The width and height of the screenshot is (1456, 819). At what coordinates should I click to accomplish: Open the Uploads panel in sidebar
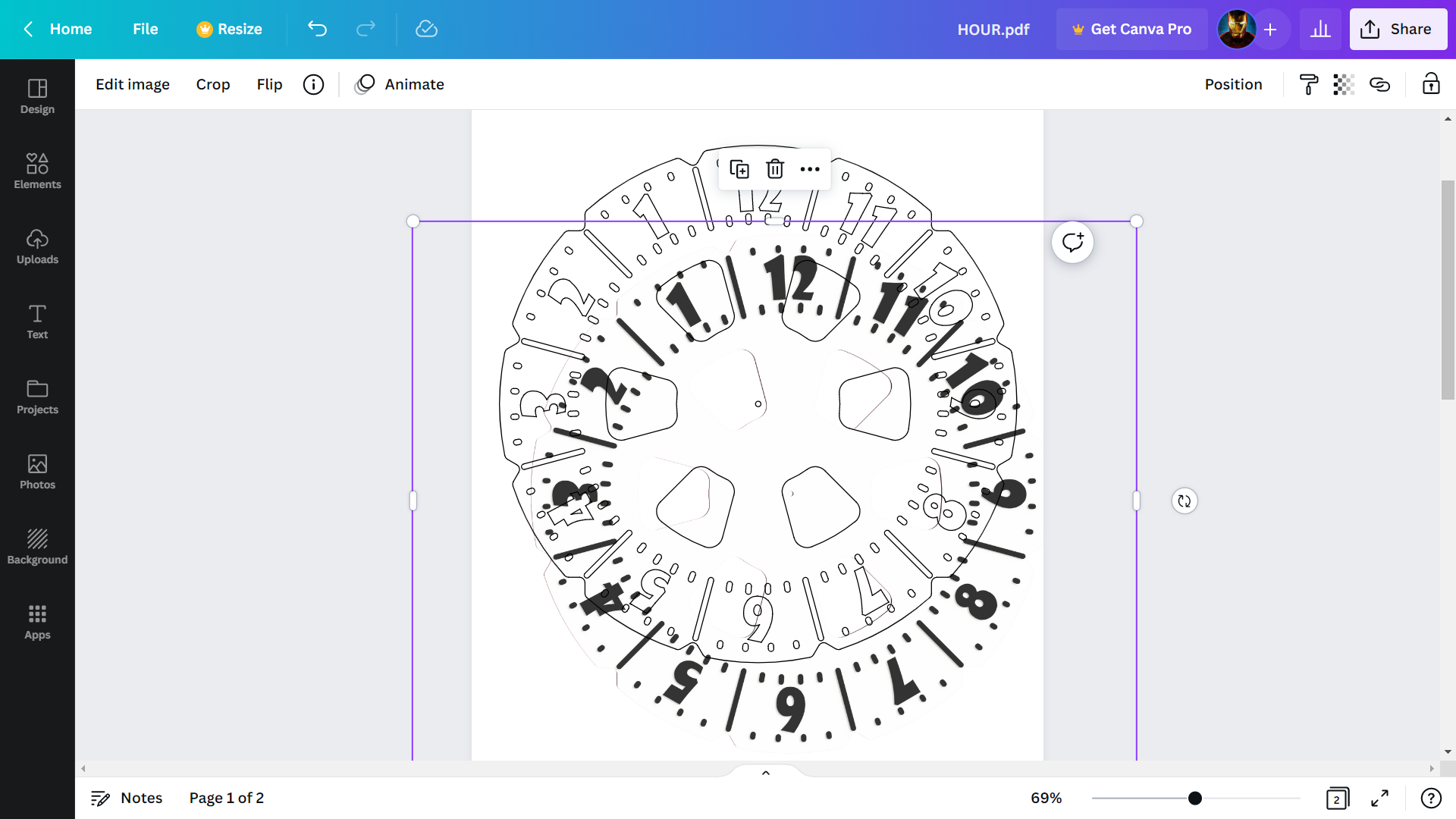pos(37,246)
